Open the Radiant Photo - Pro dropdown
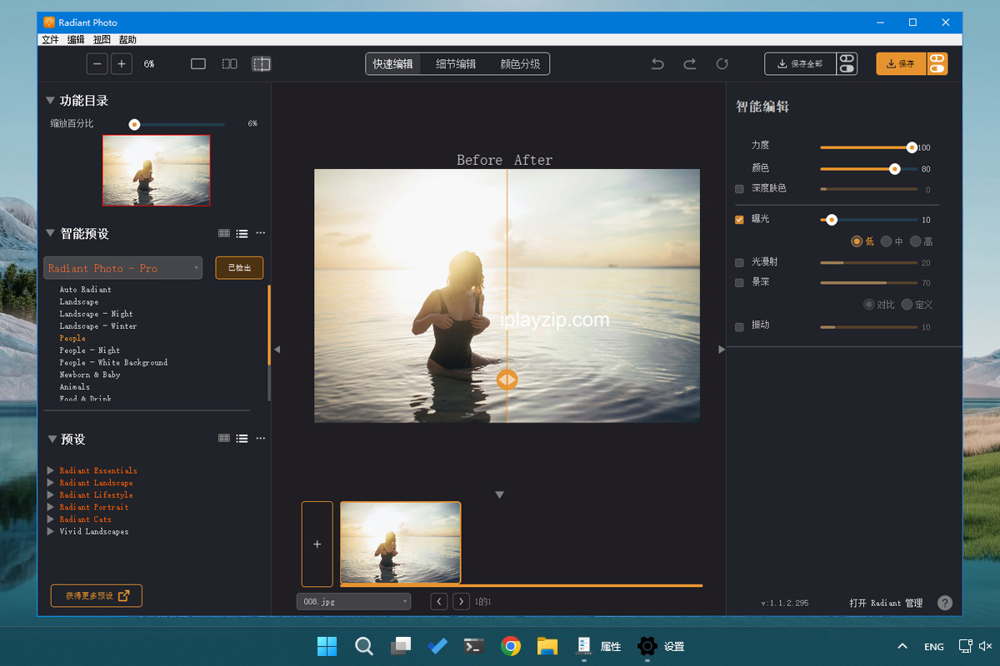Image resolution: width=1000 pixels, height=666 pixels. (122, 268)
